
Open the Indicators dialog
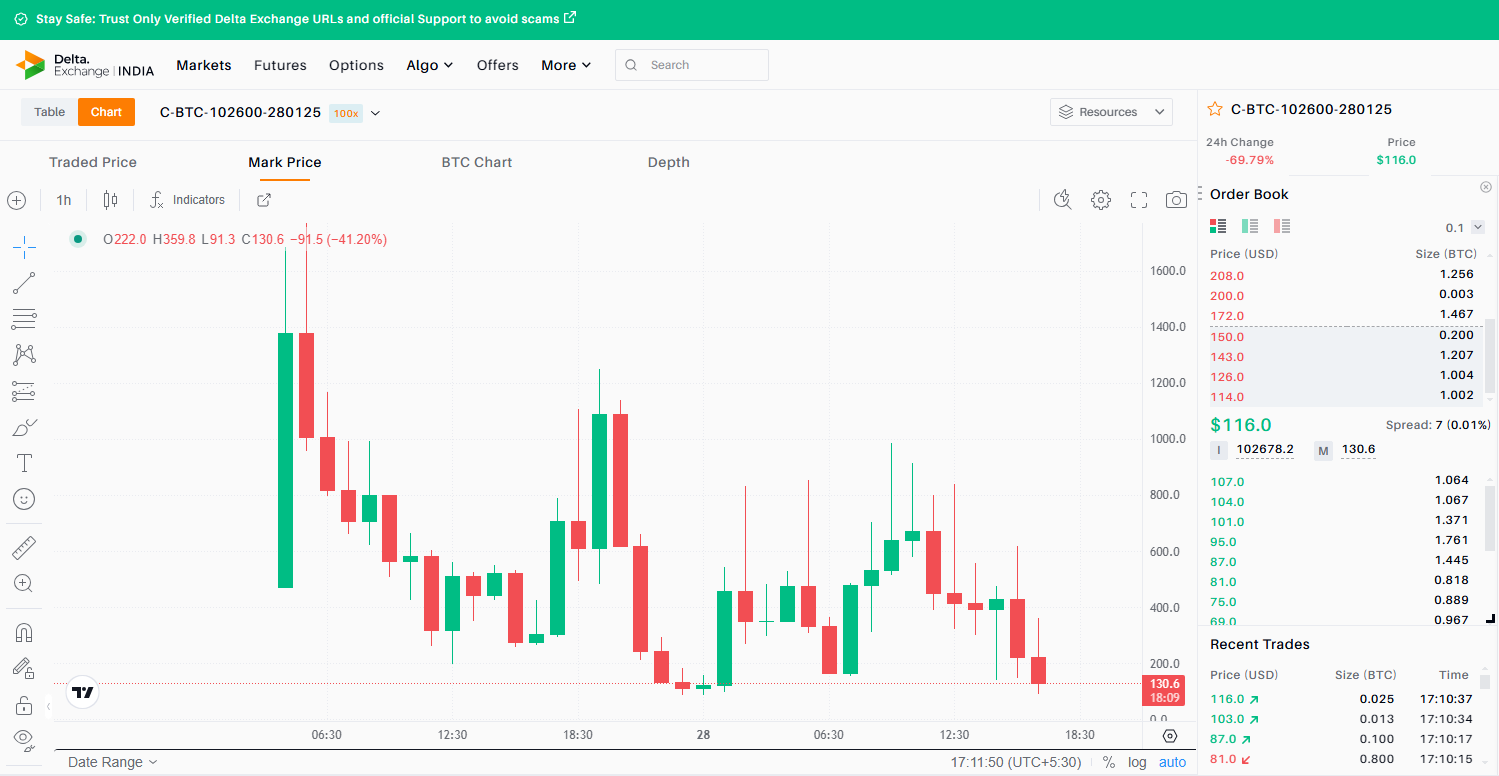pos(188,200)
